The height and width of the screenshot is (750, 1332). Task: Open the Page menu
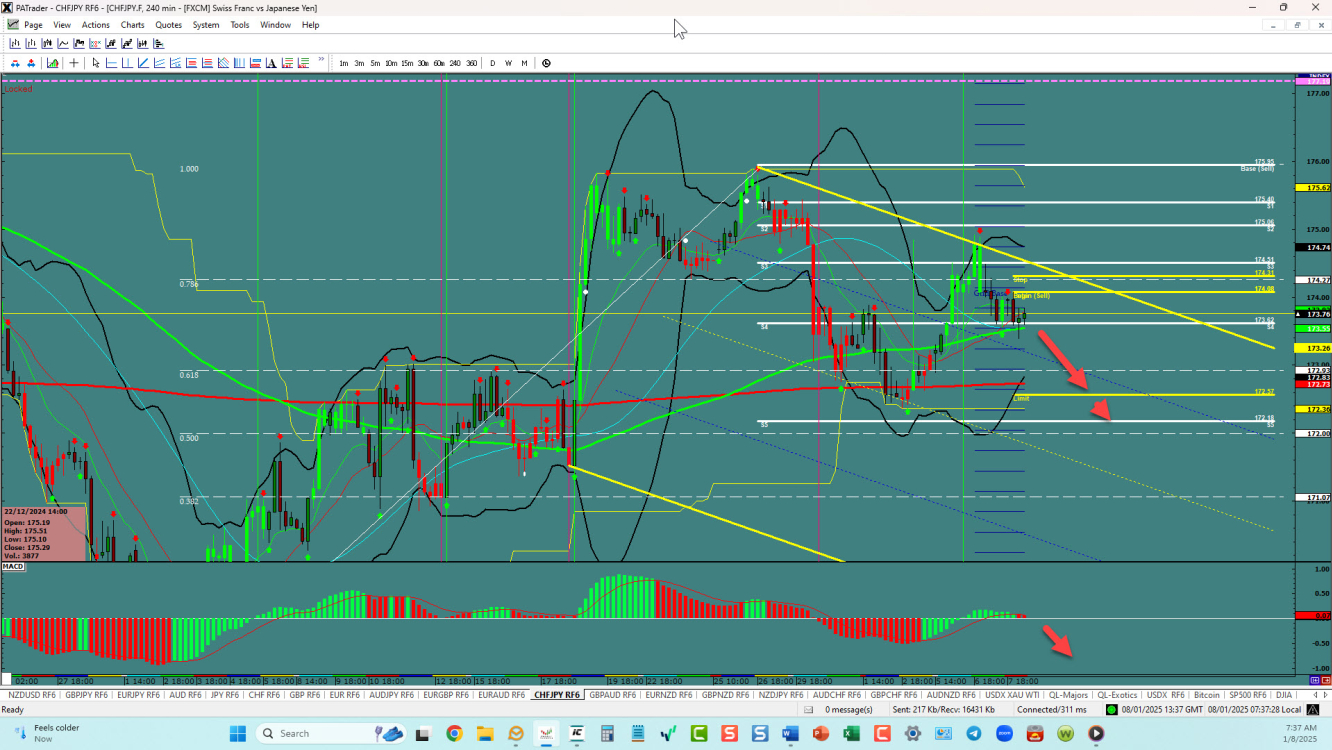(33, 25)
